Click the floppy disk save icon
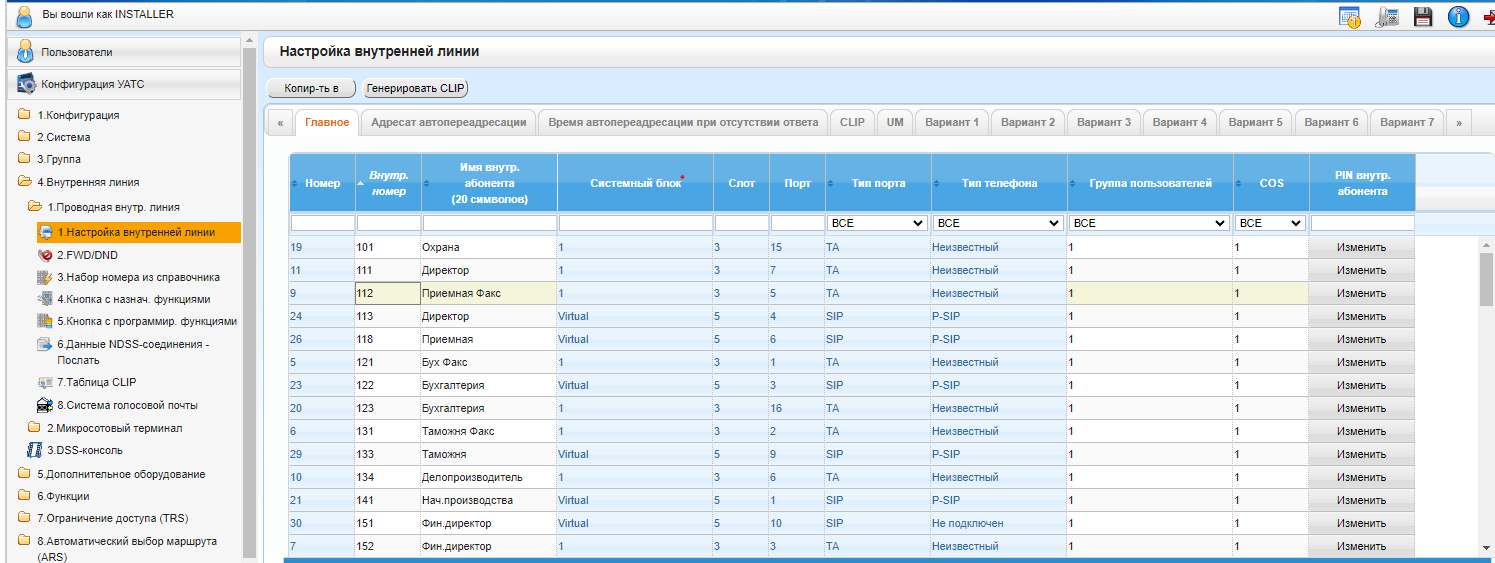Screen dimensions: 1495x563 [1423, 17]
